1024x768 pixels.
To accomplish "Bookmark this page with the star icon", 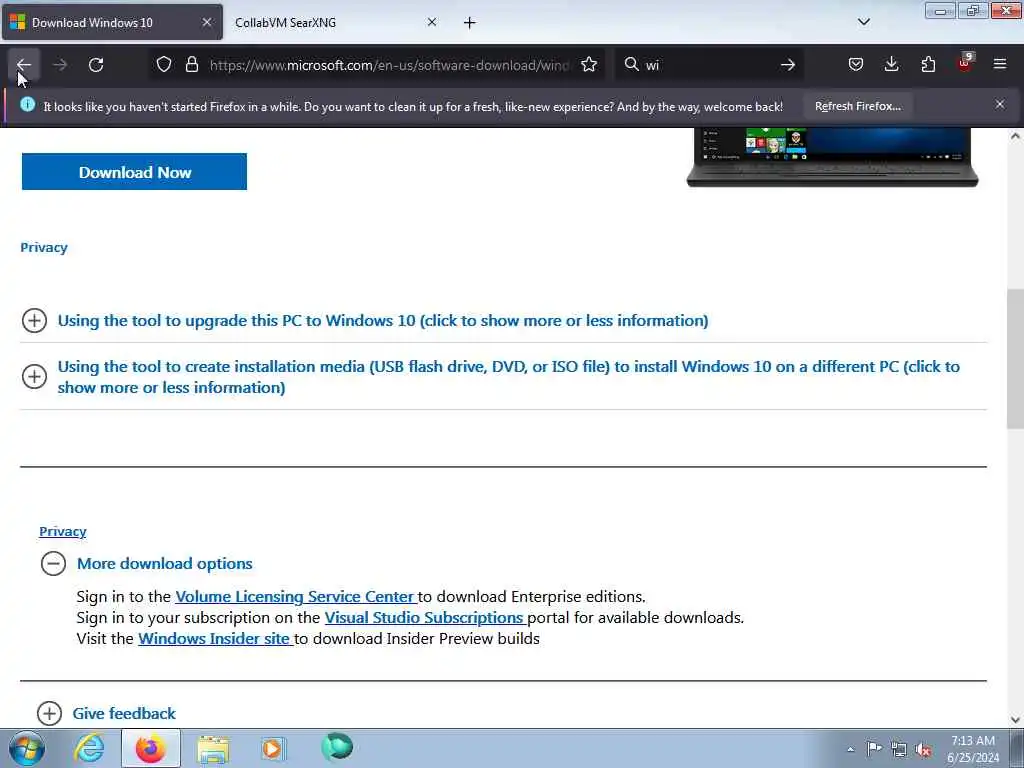I will pos(589,65).
